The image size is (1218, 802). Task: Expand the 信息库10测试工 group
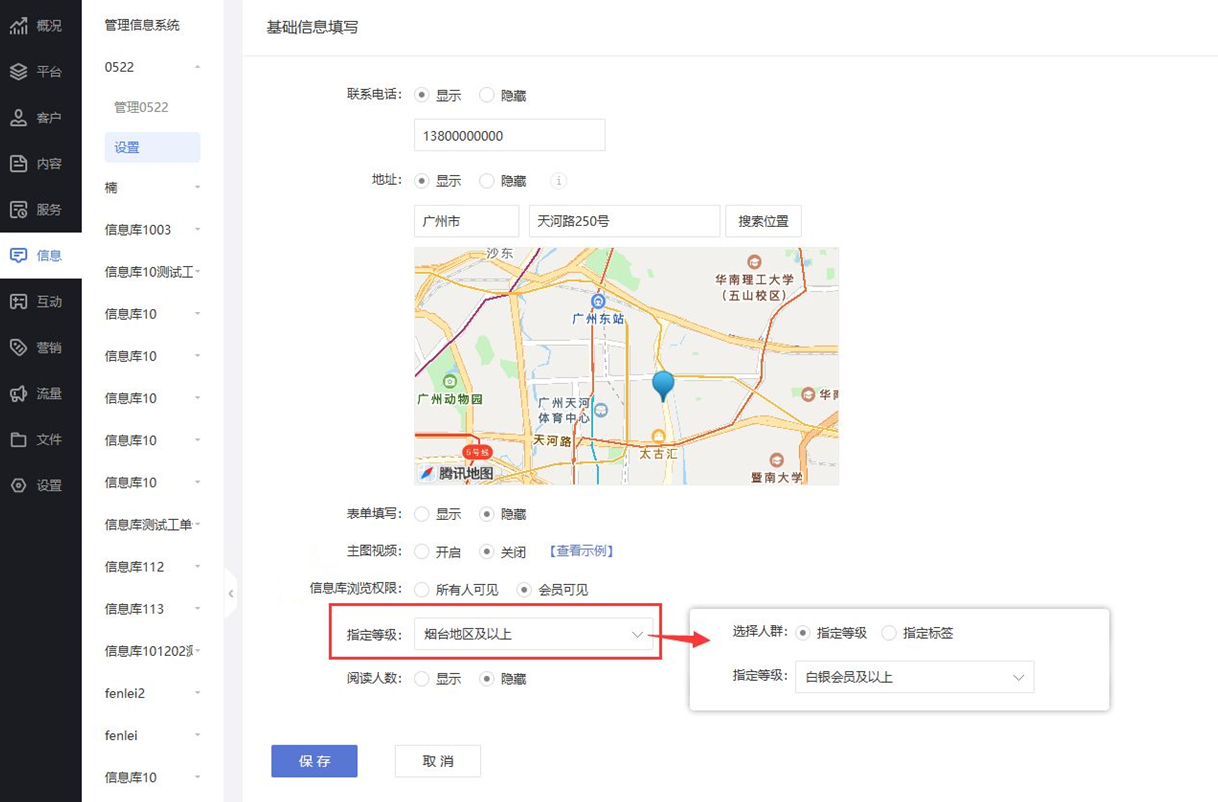pyautogui.click(x=199, y=271)
